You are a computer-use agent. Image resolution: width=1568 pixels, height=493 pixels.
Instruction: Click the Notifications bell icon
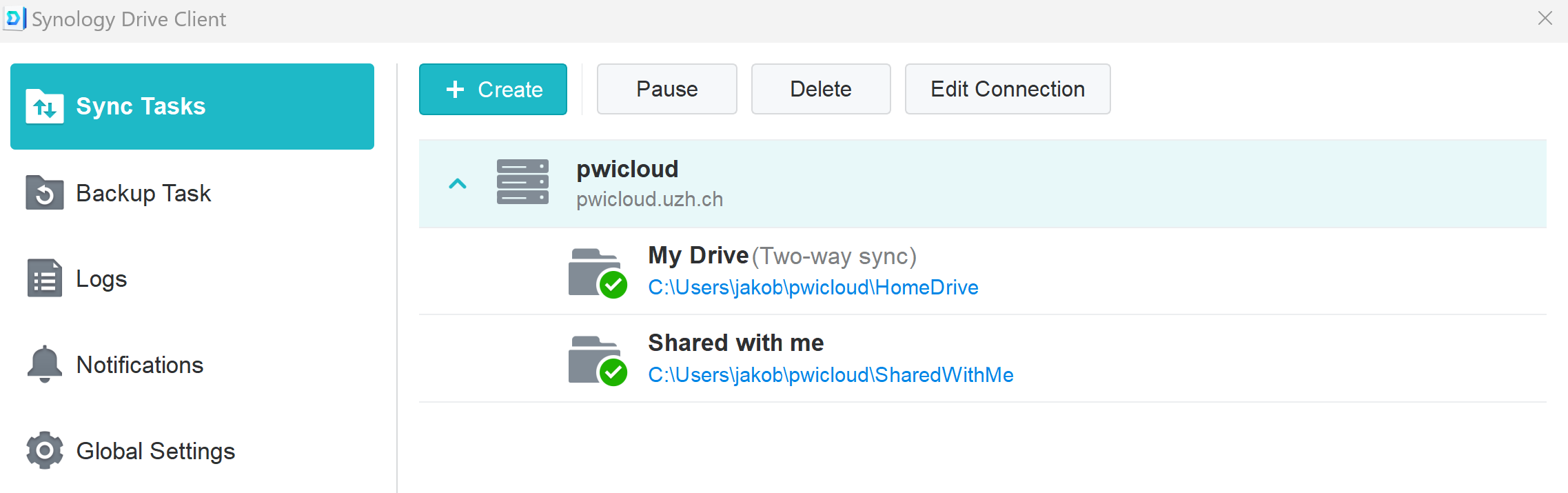[x=45, y=364]
